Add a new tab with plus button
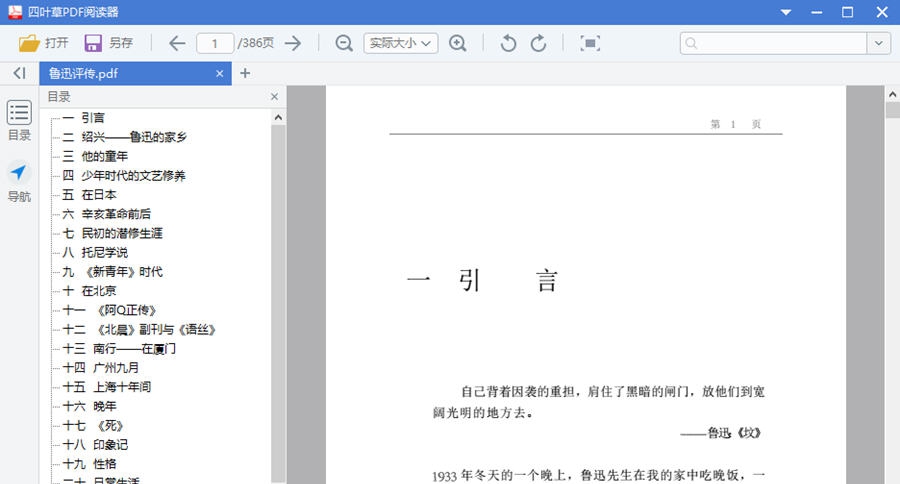The height and width of the screenshot is (484, 900). [x=245, y=73]
